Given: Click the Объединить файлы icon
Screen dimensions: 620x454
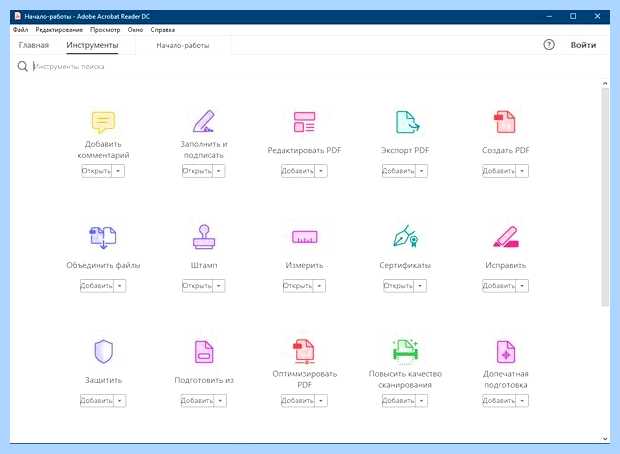Looking at the screenshot, I should click(x=103, y=237).
